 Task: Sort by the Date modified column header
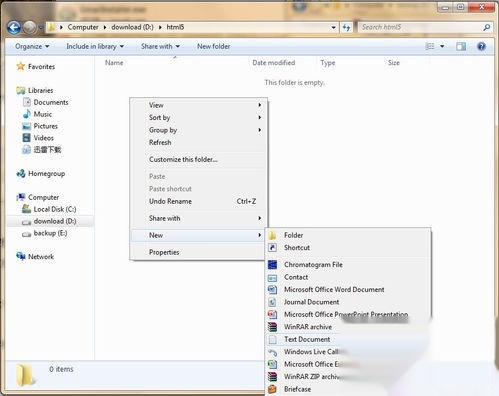(x=274, y=63)
